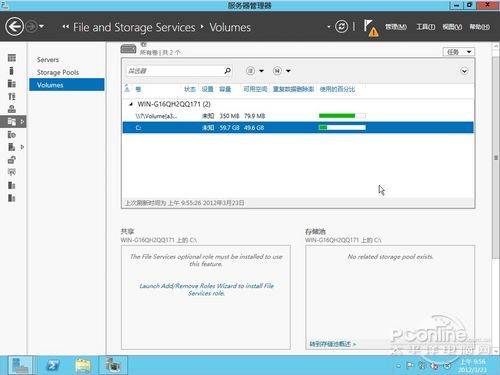This screenshot has width=500, height=375.
Task: Open the navigation history dropdown arrow
Action: click(42, 26)
